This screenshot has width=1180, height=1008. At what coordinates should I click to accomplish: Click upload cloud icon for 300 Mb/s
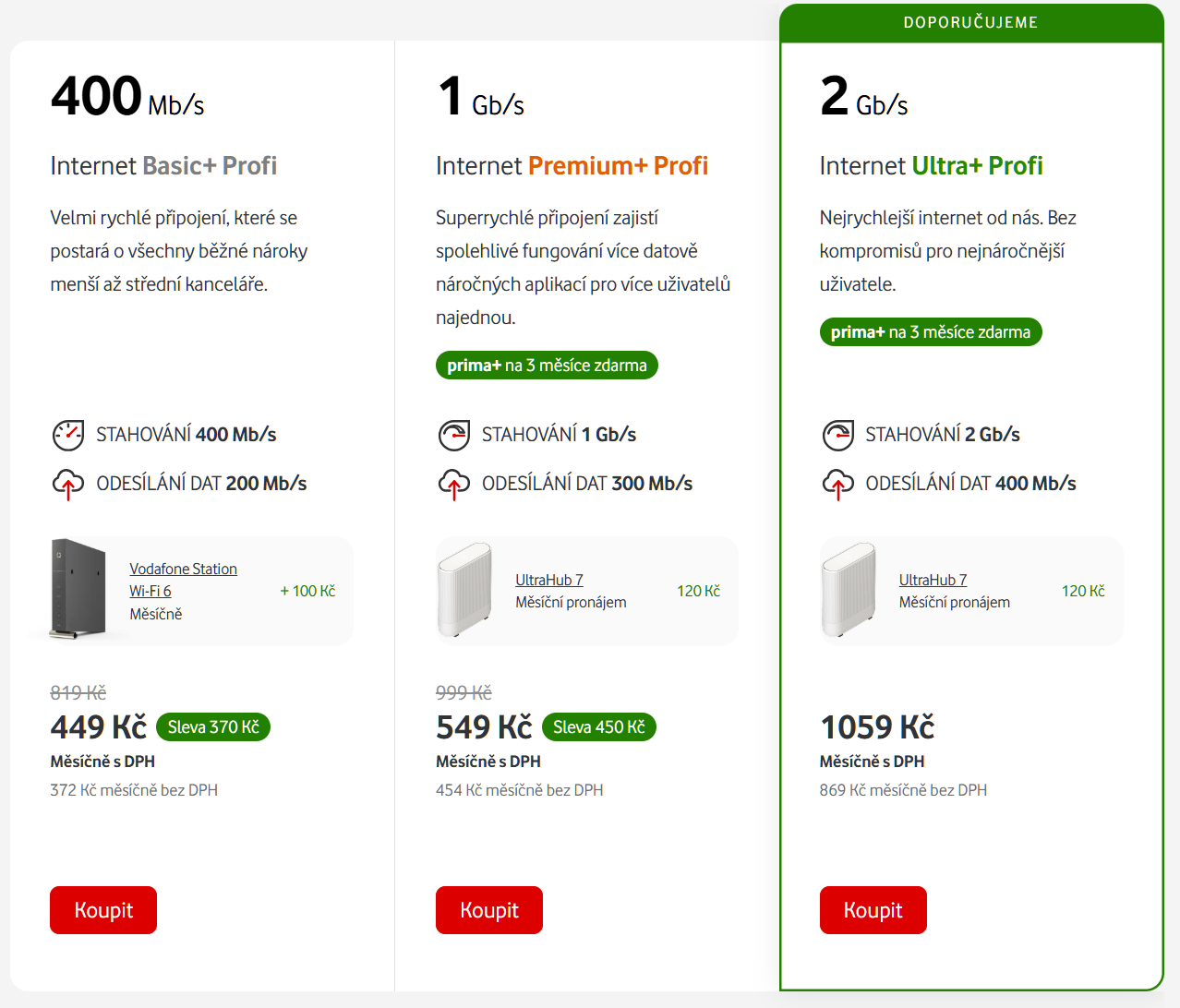coord(453,484)
